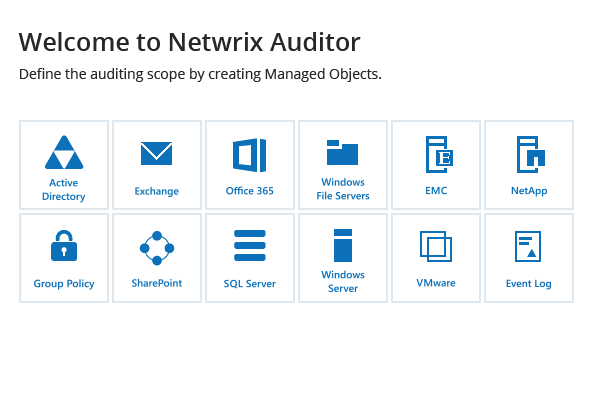
Task: Choose the Office 365 tile
Action: [x=250, y=165]
